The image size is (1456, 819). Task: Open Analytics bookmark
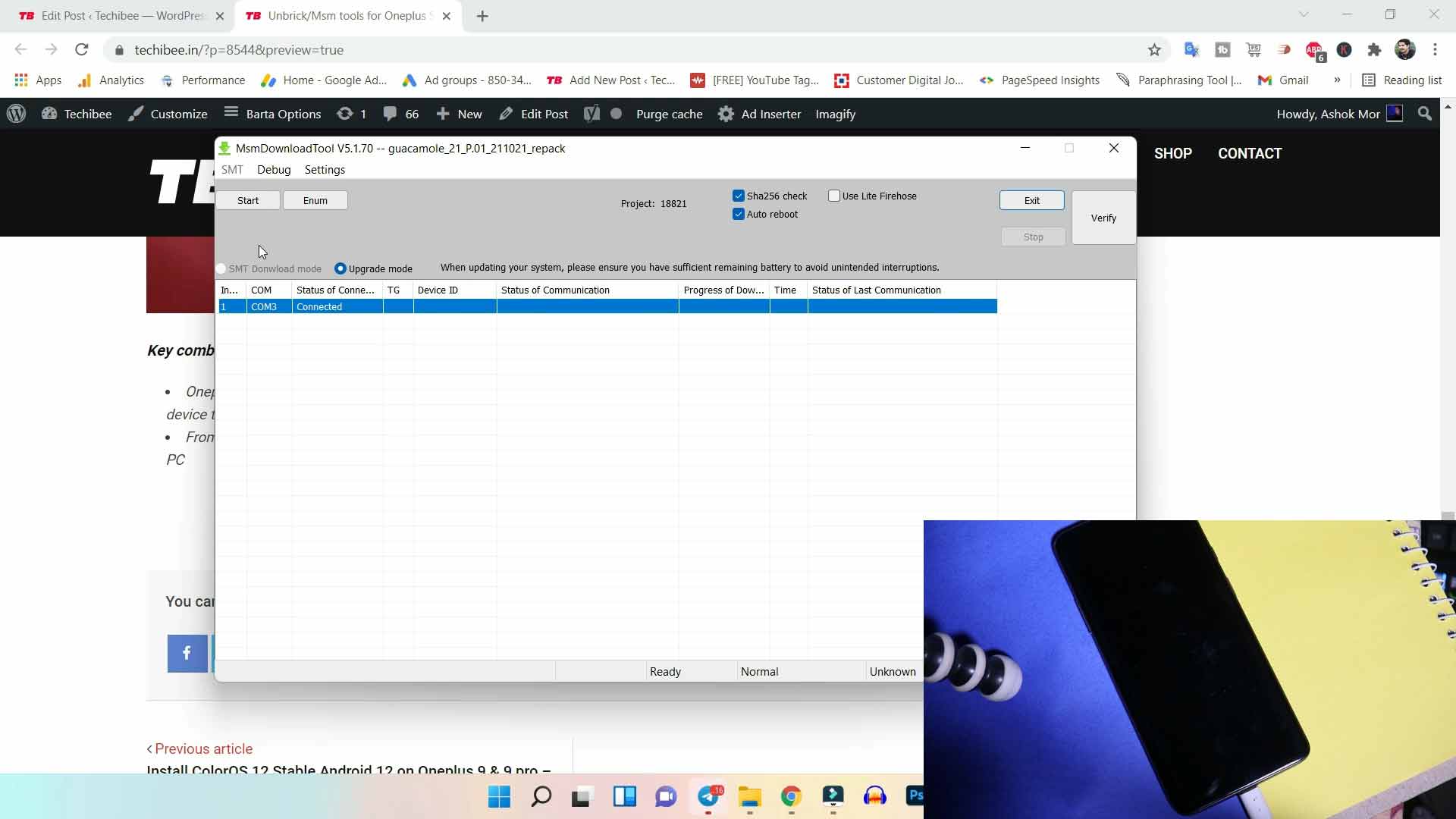pos(111,80)
